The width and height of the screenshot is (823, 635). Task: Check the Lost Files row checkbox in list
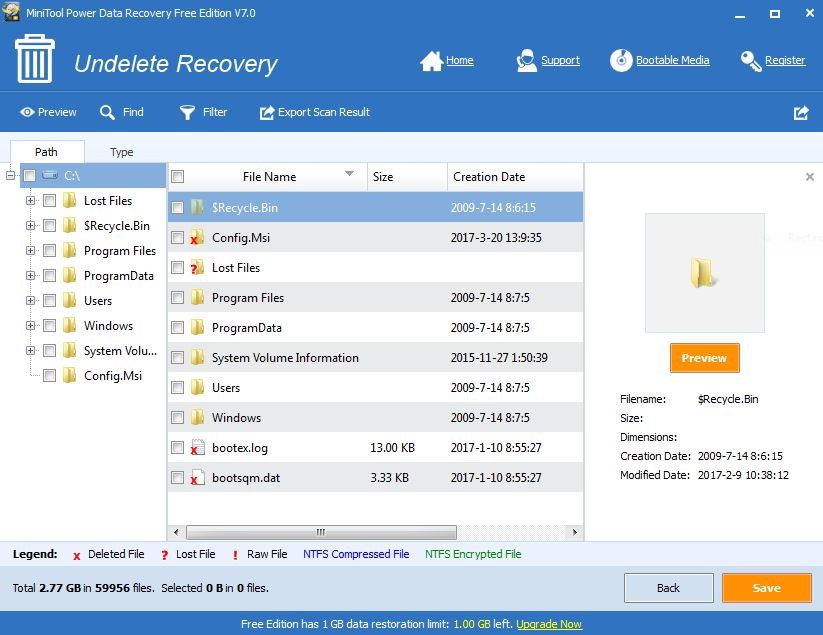click(x=178, y=268)
